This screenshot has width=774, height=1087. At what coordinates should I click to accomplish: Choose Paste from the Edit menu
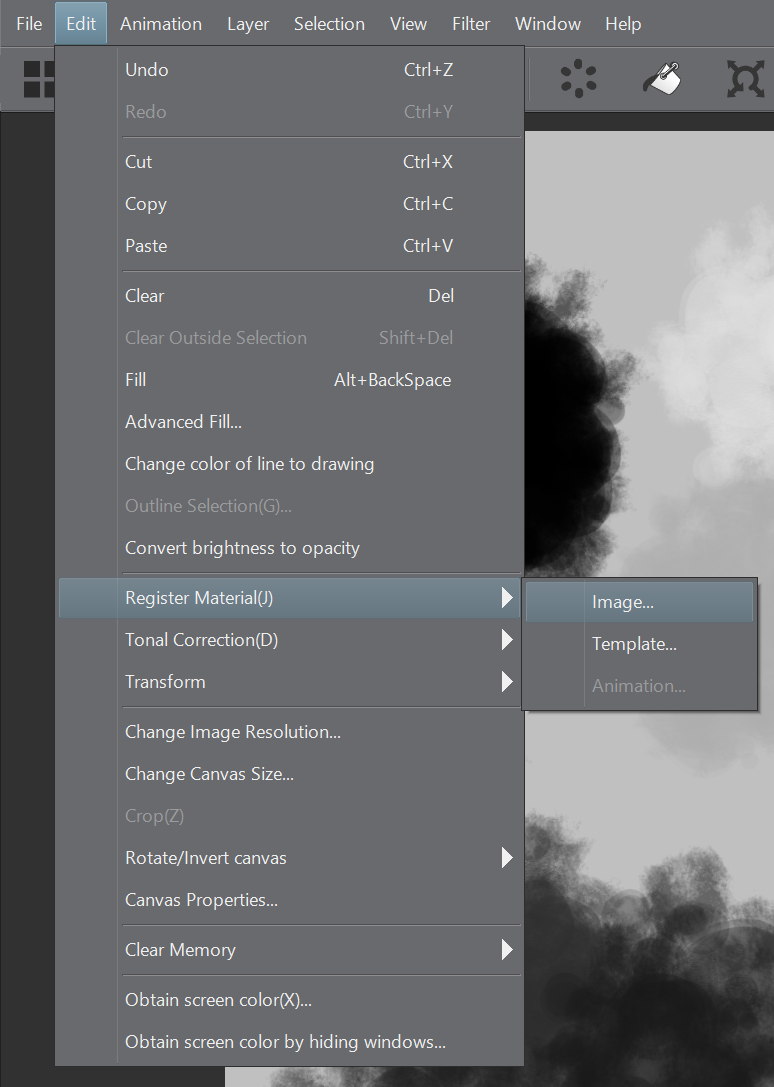tap(289, 246)
